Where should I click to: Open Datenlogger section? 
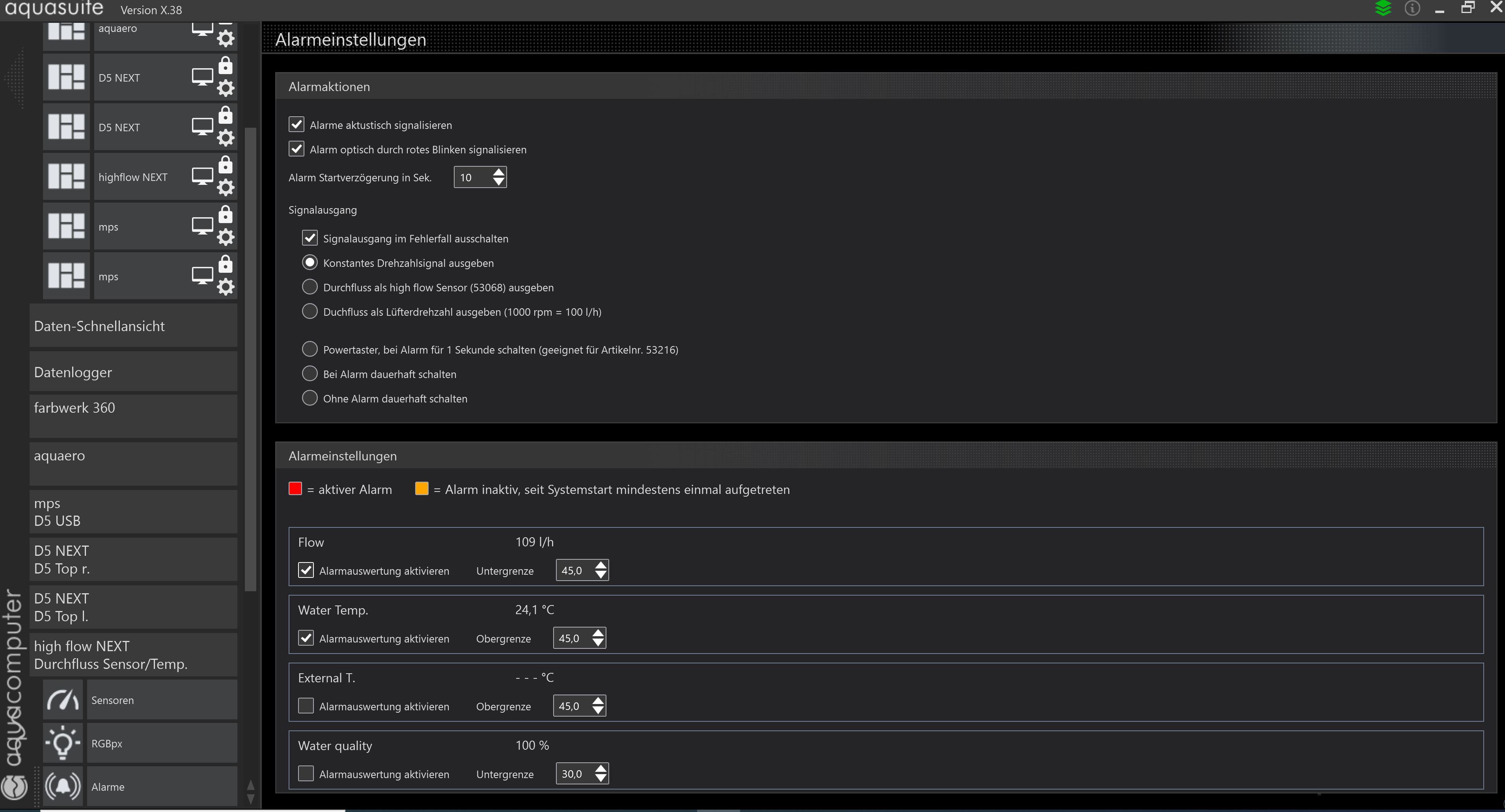[x=133, y=372]
